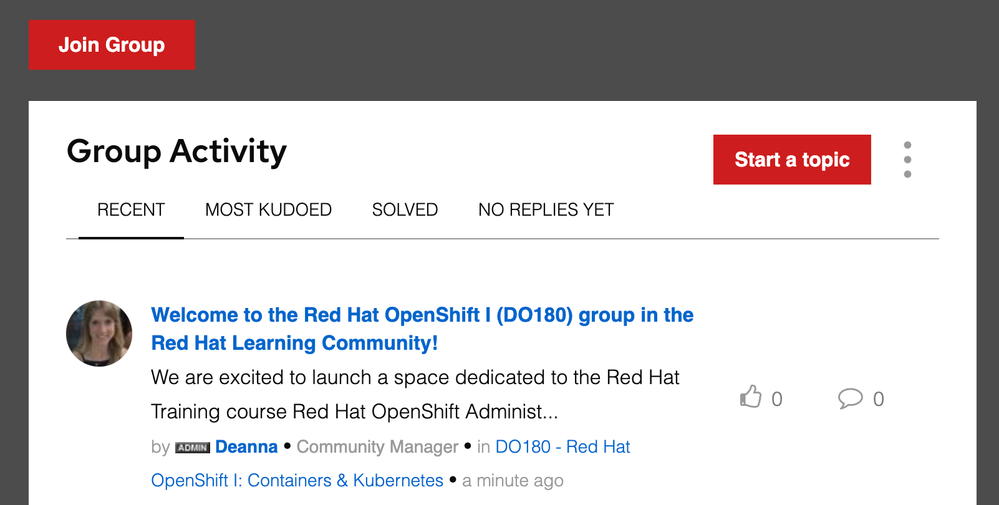This screenshot has width=999, height=505.
Task: Click the 'a minute ago' timestamp
Action: (513, 480)
